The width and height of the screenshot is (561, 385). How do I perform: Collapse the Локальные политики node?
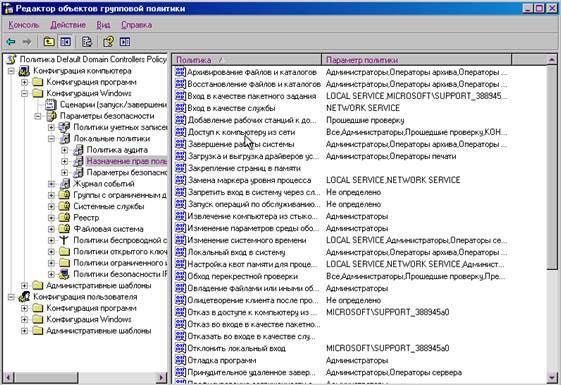pyautogui.click(x=51, y=138)
